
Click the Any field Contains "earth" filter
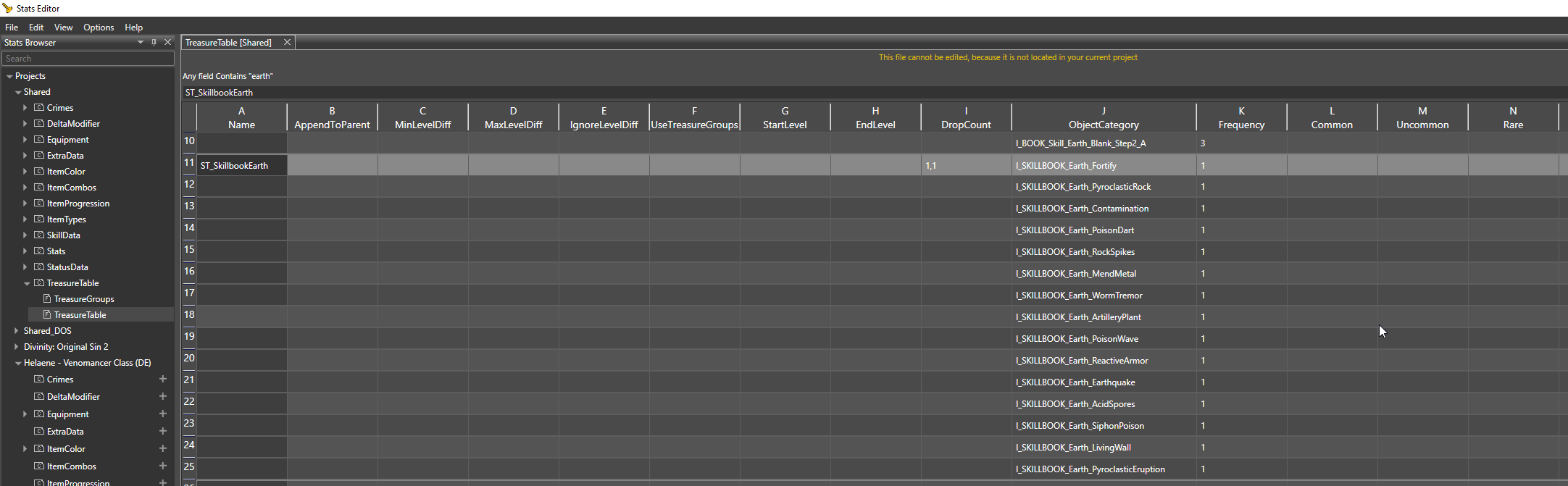(x=228, y=76)
